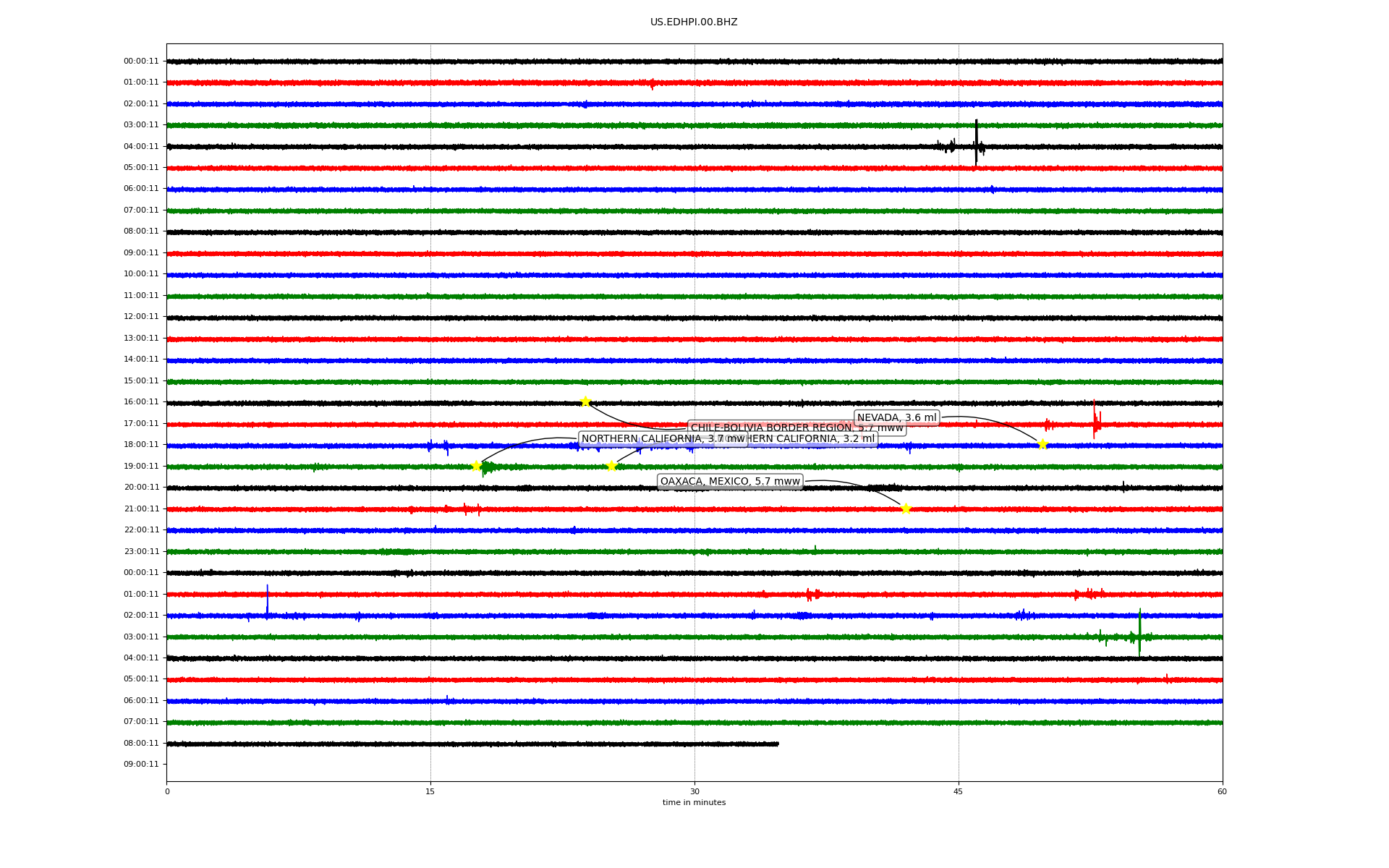Click the NORTHERN CALIFORNIA, 3.7 mw label

[651, 439]
